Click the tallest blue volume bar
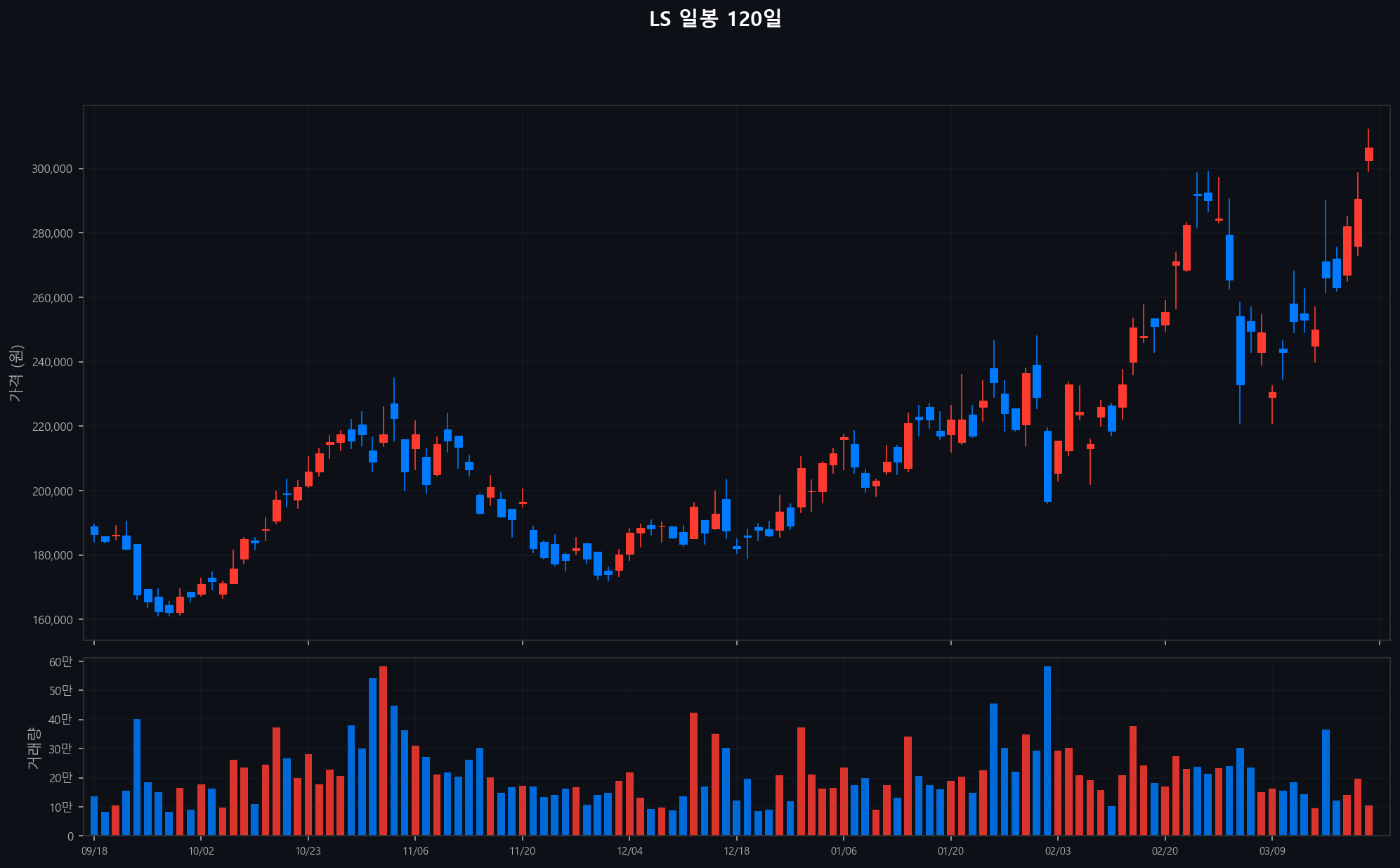 point(1047,751)
